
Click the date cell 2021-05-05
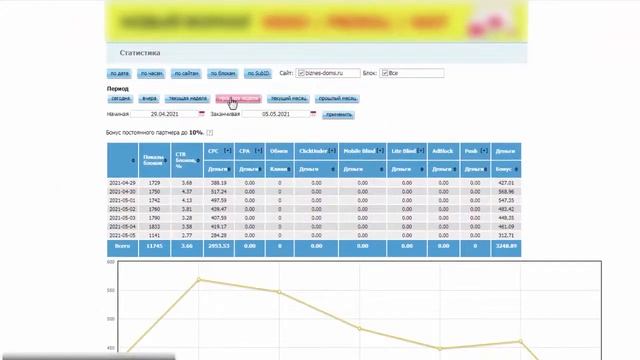pos(122,236)
